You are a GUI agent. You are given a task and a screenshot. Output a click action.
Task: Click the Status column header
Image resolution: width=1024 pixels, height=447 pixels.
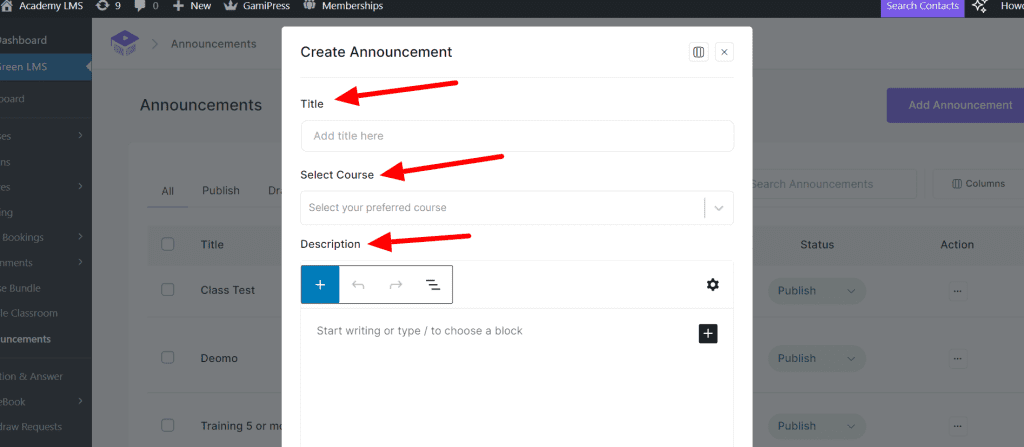click(x=817, y=244)
